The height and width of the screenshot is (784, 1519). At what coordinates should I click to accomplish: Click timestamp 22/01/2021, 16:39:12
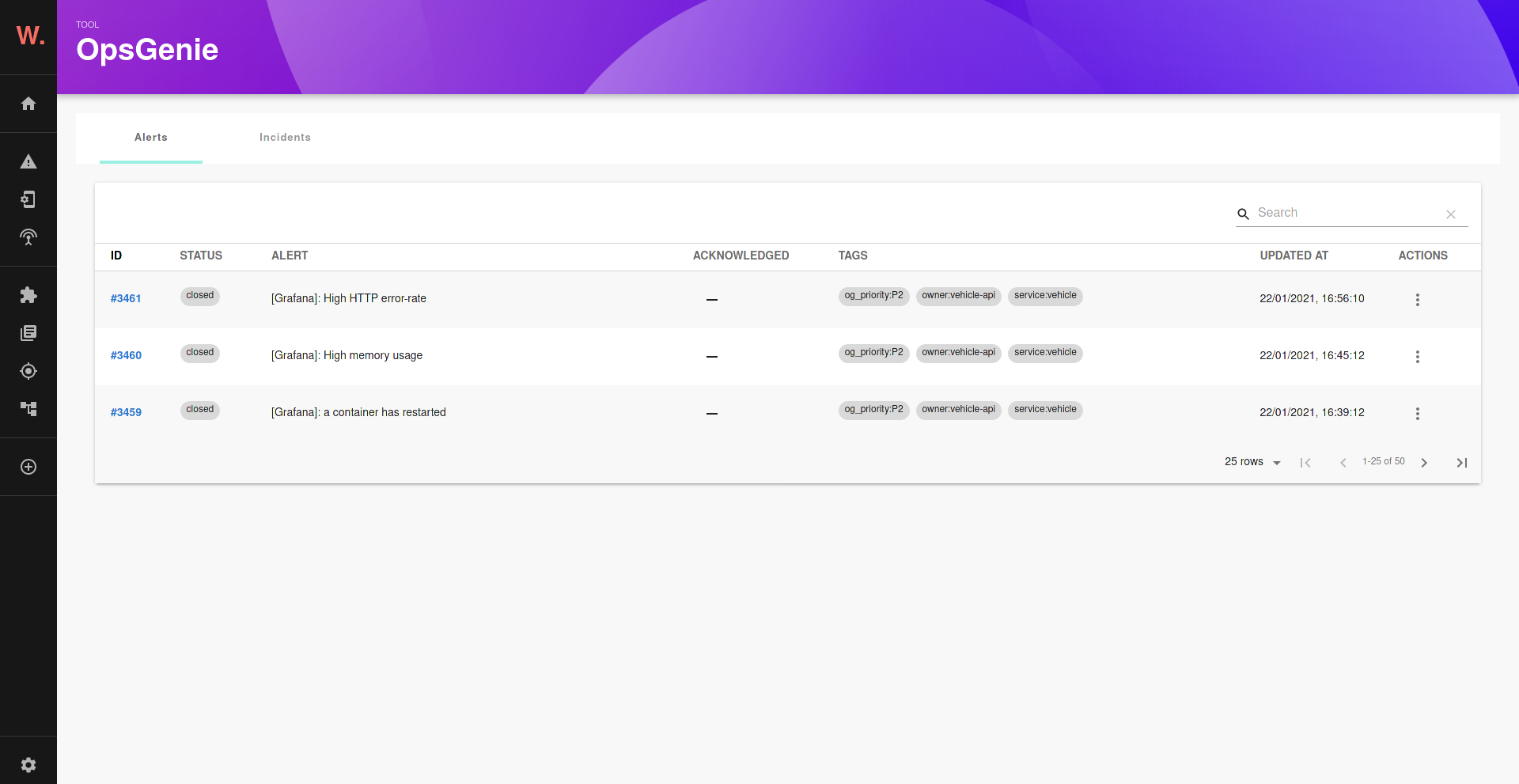pyautogui.click(x=1312, y=412)
